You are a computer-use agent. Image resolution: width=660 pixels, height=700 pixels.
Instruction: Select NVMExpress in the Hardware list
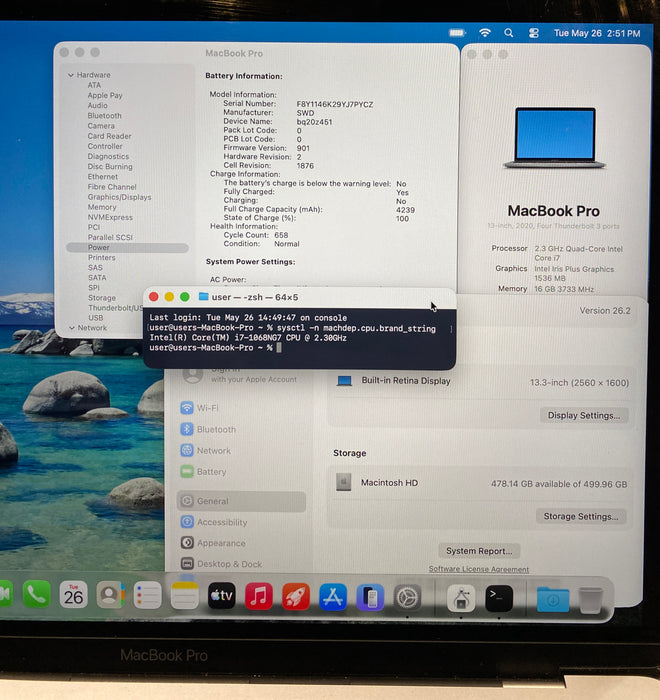click(110, 217)
